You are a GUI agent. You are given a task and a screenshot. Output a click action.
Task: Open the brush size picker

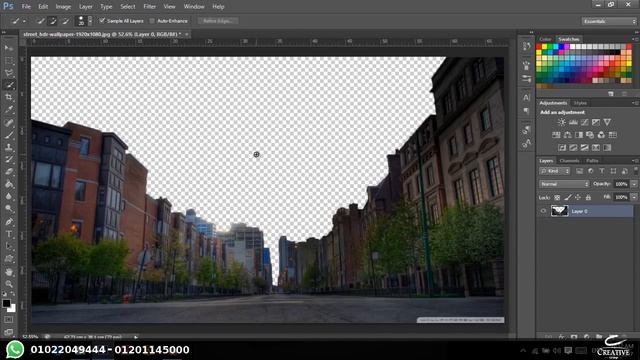tap(90, 21)
